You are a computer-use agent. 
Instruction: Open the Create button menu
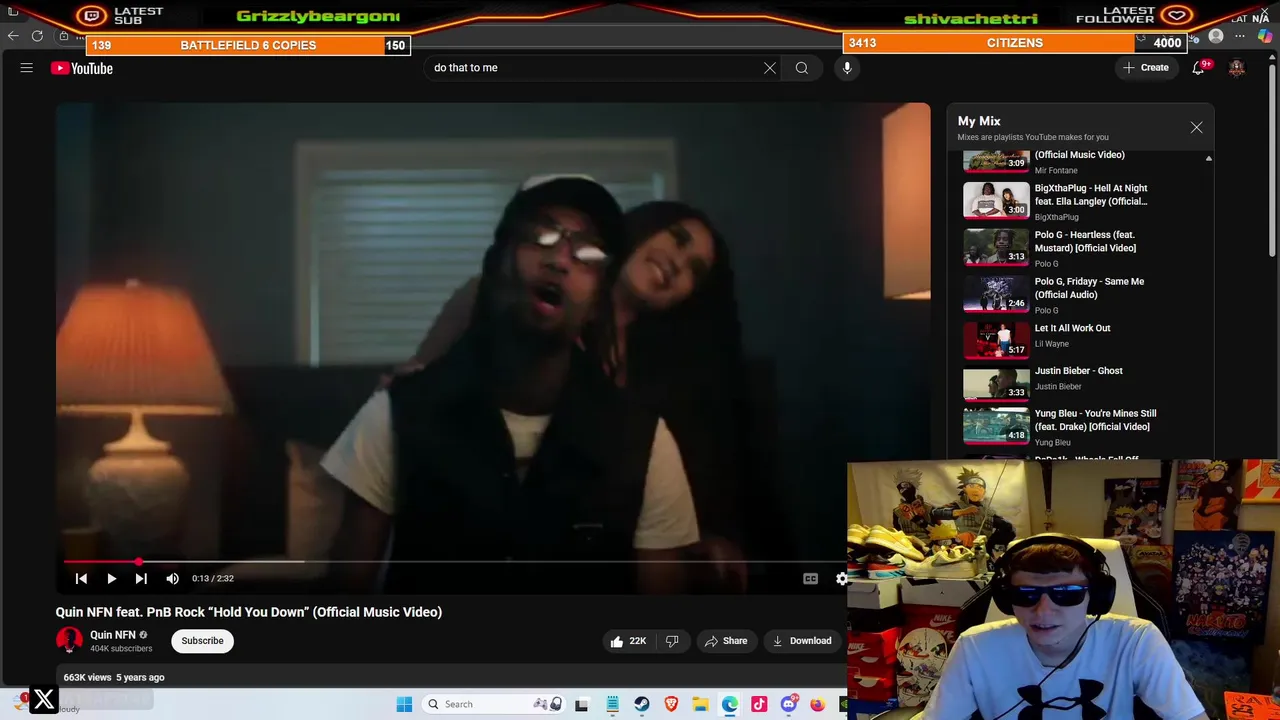click(1146, 68)
